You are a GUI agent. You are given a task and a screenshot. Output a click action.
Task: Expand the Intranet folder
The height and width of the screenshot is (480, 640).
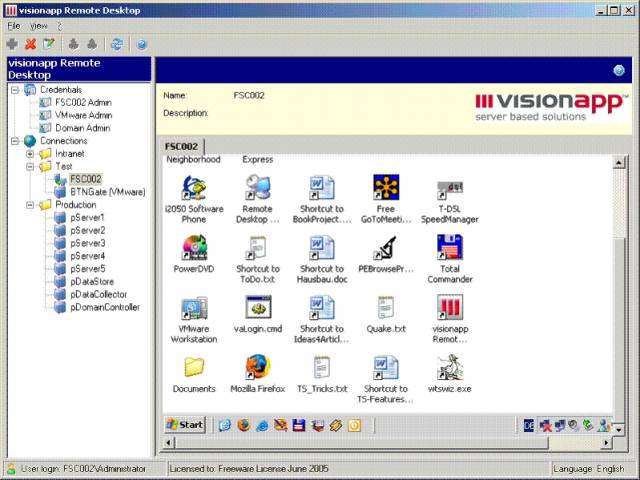tap(30, 154)
